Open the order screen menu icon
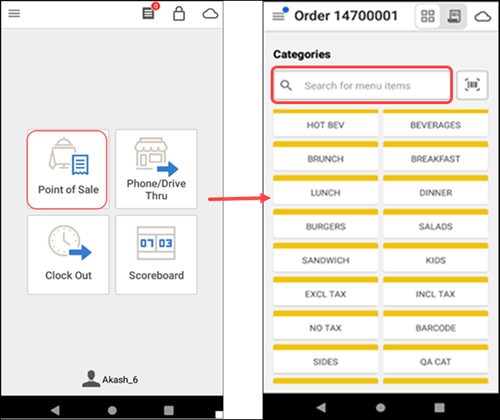The width and height of the screenshot is (500, 420). pyautogui.click(x=279, y=15)
